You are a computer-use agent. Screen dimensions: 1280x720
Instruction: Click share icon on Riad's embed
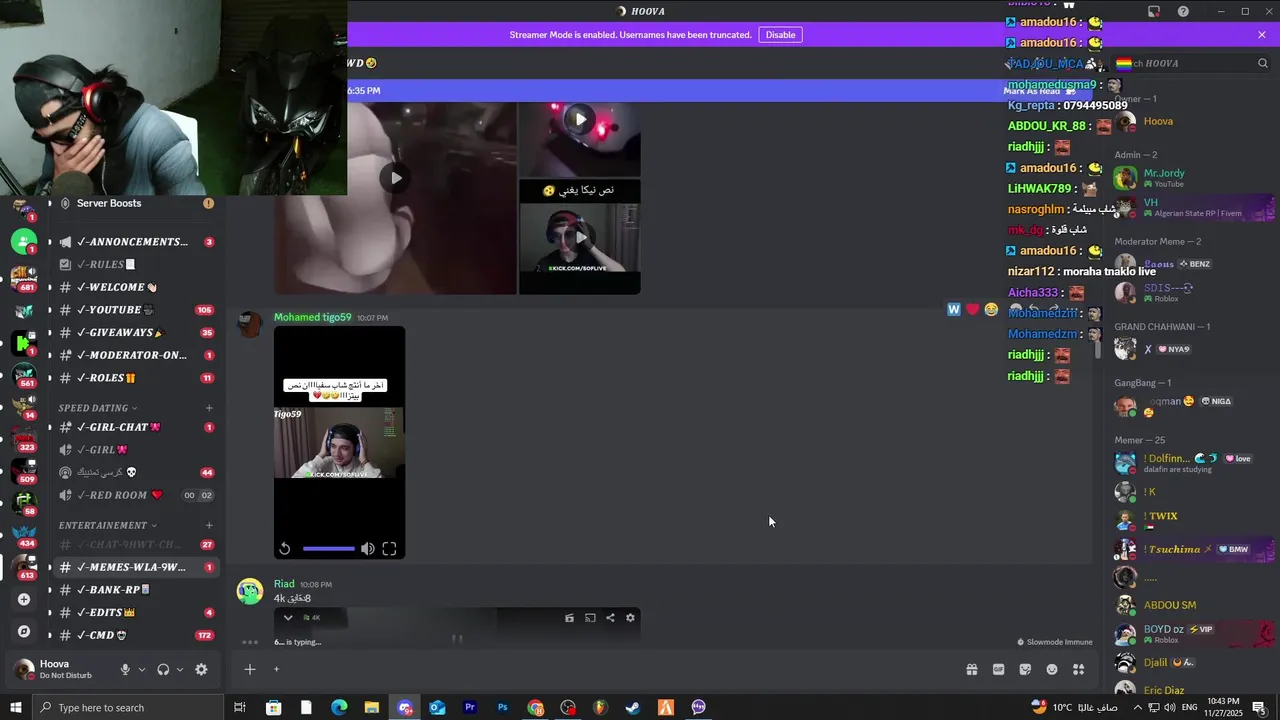pos(610,618)
